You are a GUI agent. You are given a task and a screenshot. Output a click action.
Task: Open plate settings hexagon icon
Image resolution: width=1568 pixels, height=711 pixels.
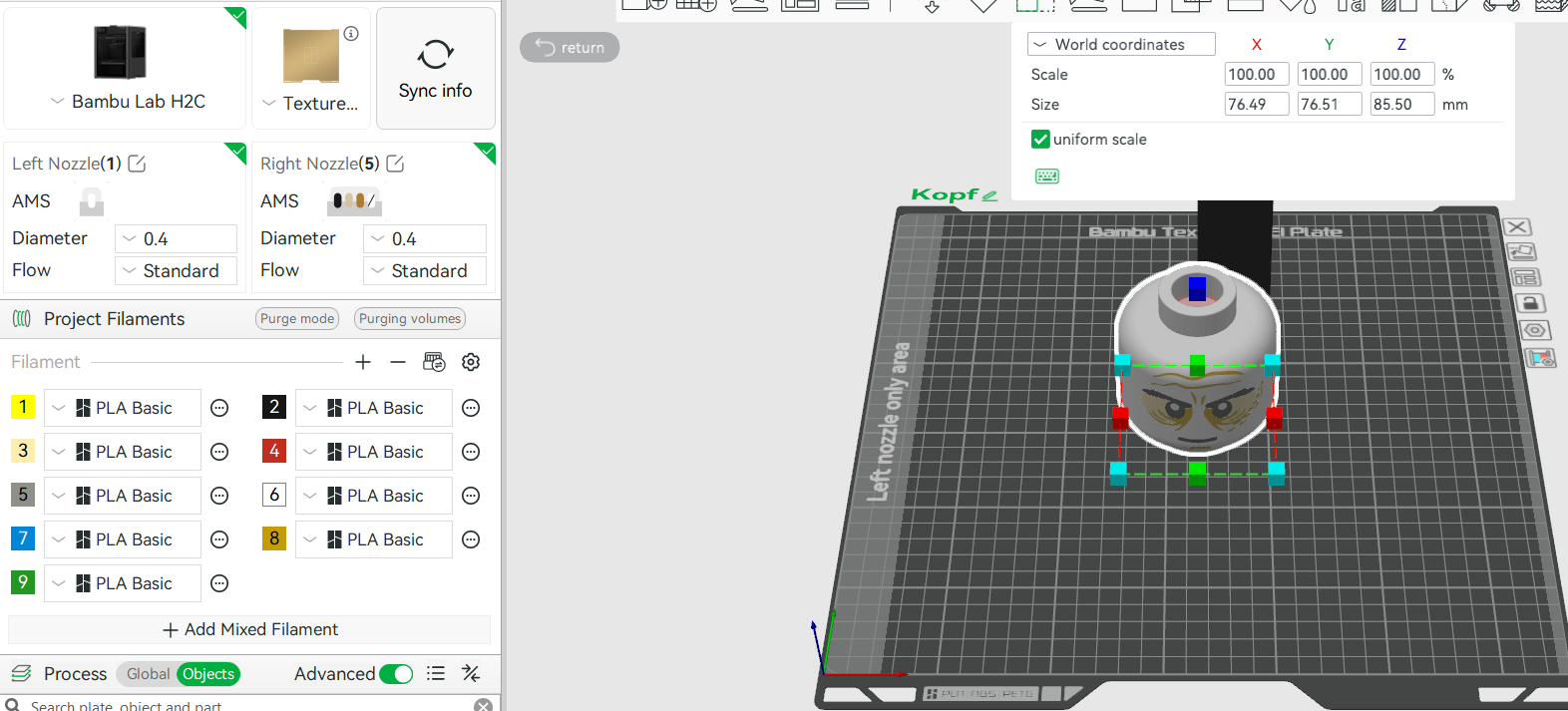[1535, 330]
